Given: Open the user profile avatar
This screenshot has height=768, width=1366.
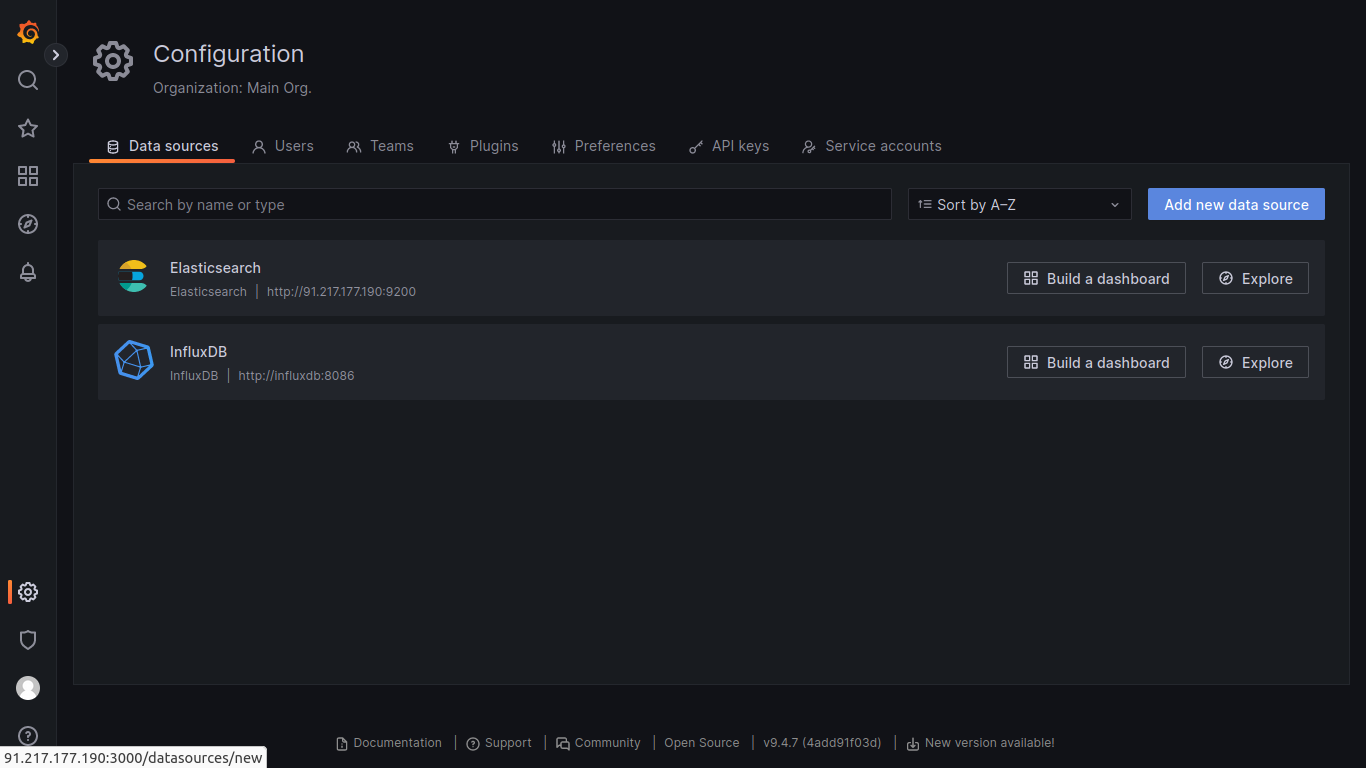Looking at the screenshot, I should tap(28, 688).
